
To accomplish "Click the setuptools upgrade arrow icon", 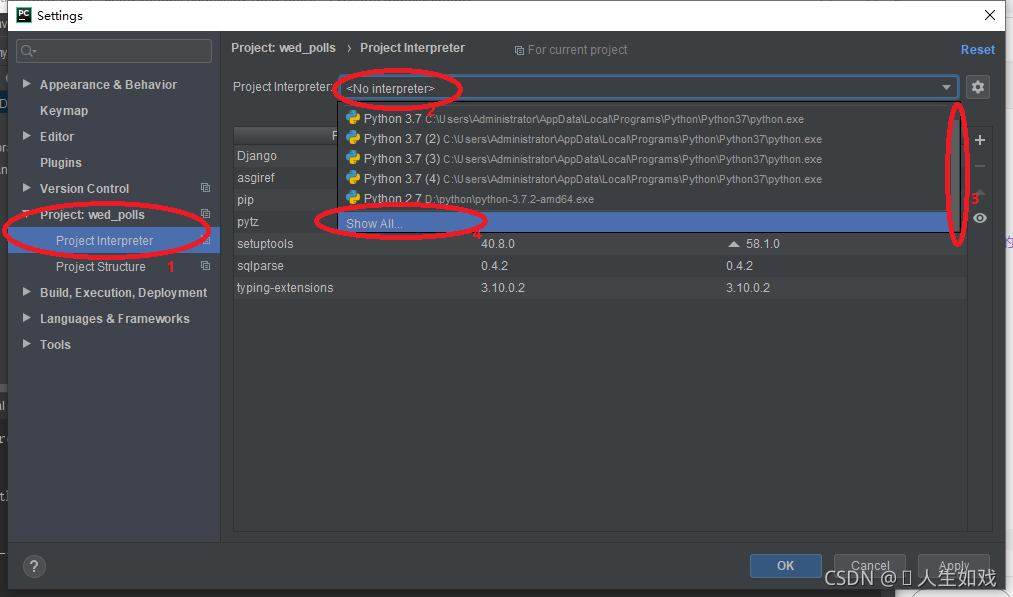I will [733, 244].
